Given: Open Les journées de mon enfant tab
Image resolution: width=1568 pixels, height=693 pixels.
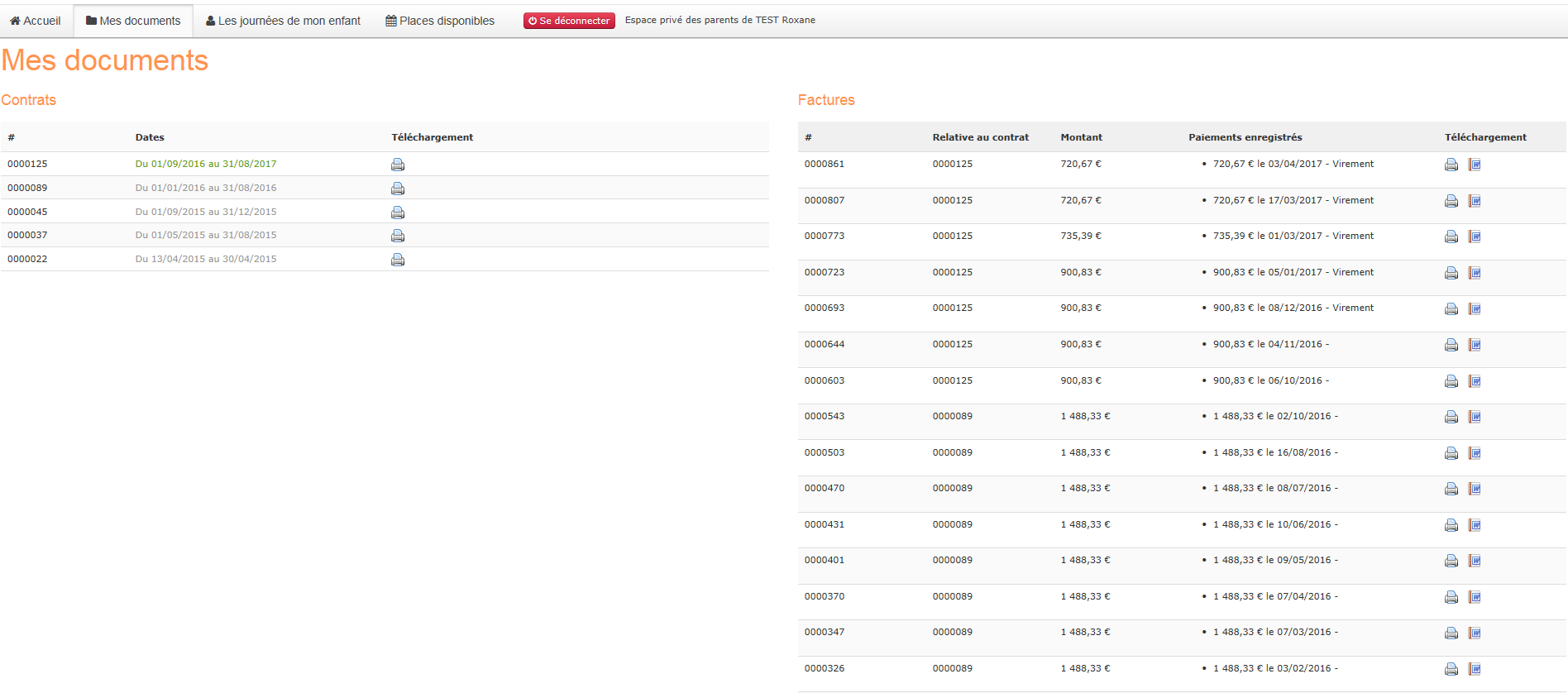Looking at the screenshot, I should (x=283, y=21).
